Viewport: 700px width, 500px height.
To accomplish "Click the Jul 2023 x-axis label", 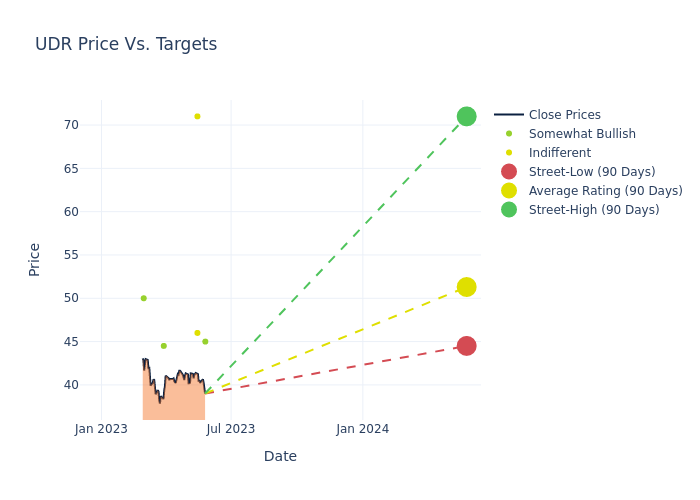I will (231, 429).
